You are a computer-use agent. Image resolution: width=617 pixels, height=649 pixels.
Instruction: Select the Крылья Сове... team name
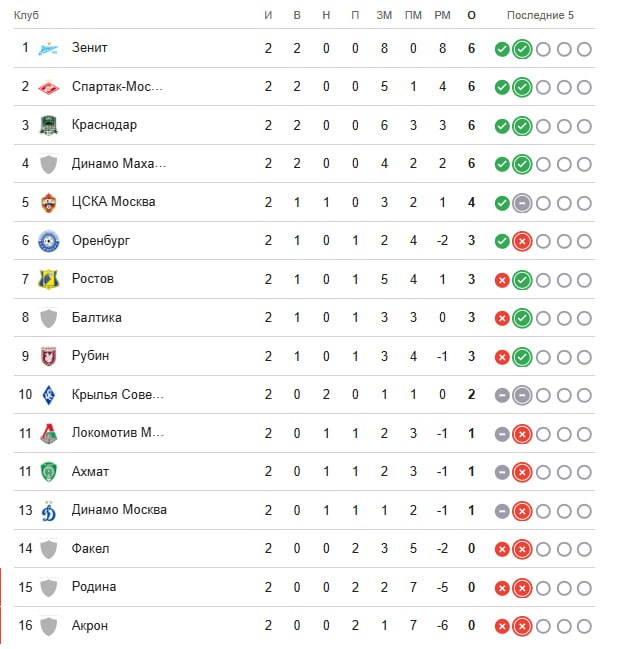(118, 394)
